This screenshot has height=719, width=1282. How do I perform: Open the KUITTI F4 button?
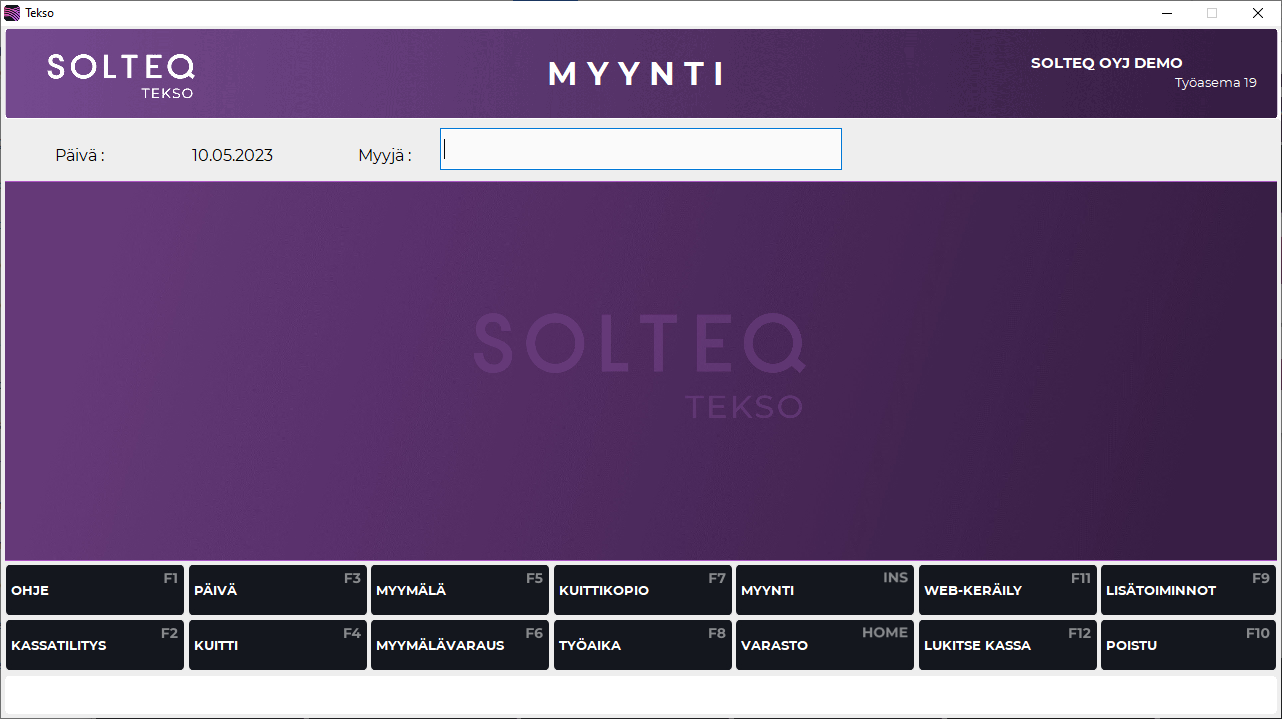(x=277, y=645)
